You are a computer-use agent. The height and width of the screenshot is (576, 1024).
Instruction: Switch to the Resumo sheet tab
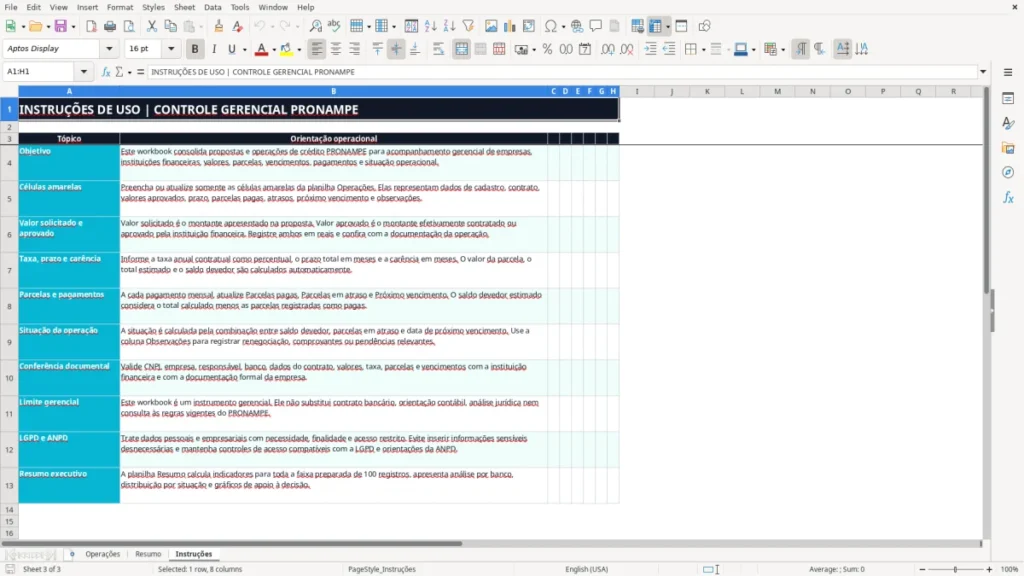[148, 554]
